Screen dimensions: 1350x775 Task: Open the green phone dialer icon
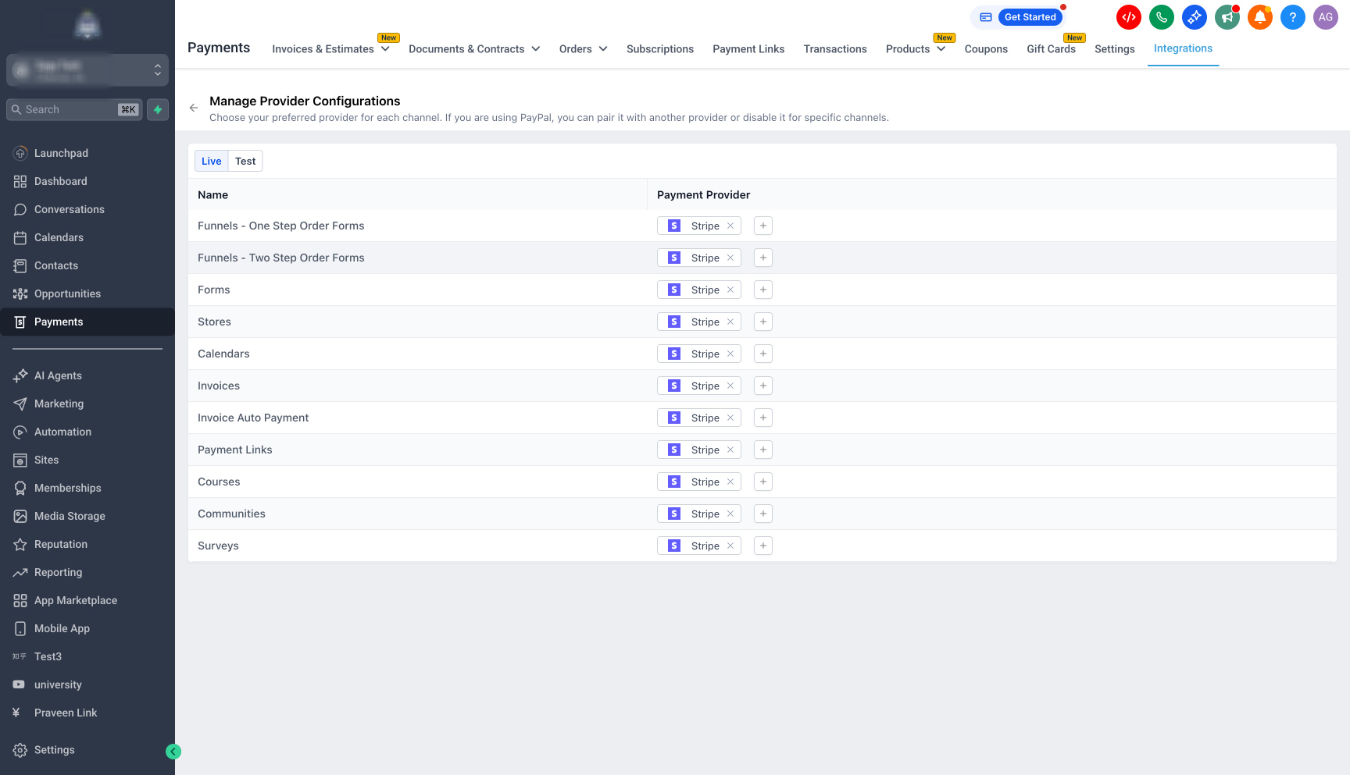tap(1161, 17)
